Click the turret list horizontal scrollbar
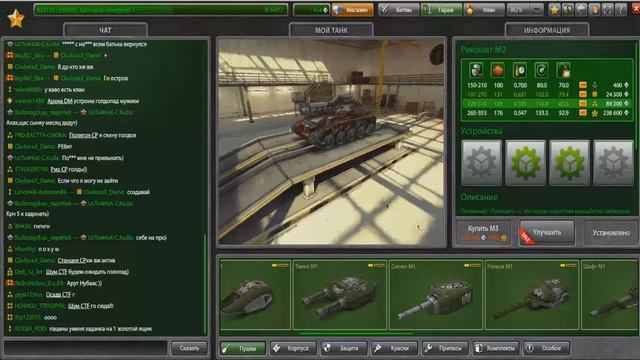 (355, 333)
